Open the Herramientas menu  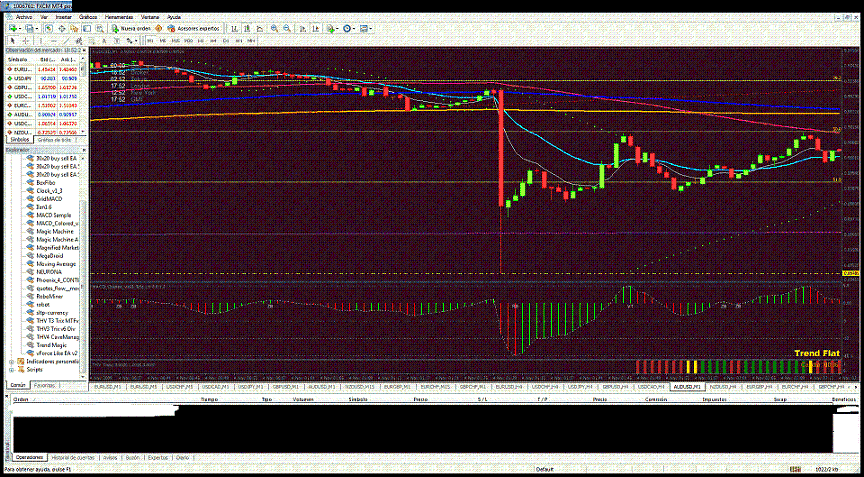pyautogui.click(x=120, y=18)
